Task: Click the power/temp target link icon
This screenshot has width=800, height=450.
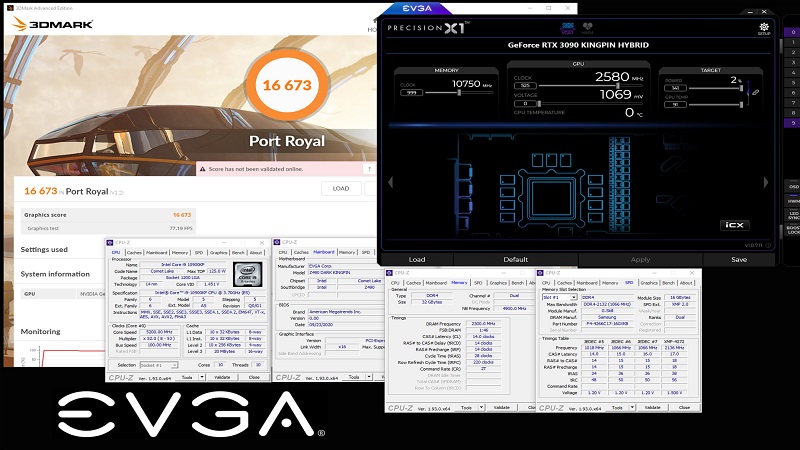Action: (x=756, y=92)
